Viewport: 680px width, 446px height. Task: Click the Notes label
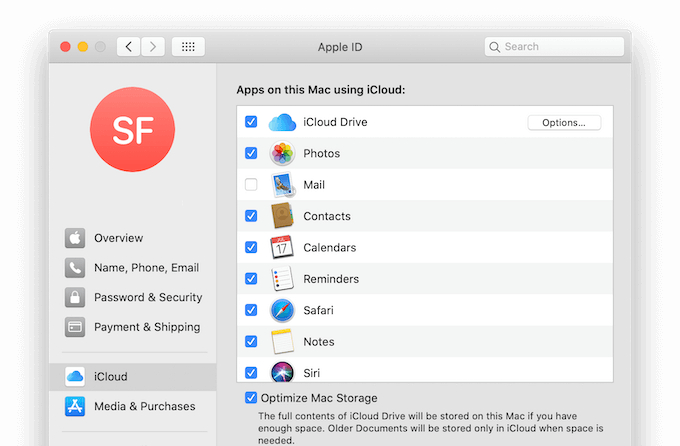pos(319,342)
